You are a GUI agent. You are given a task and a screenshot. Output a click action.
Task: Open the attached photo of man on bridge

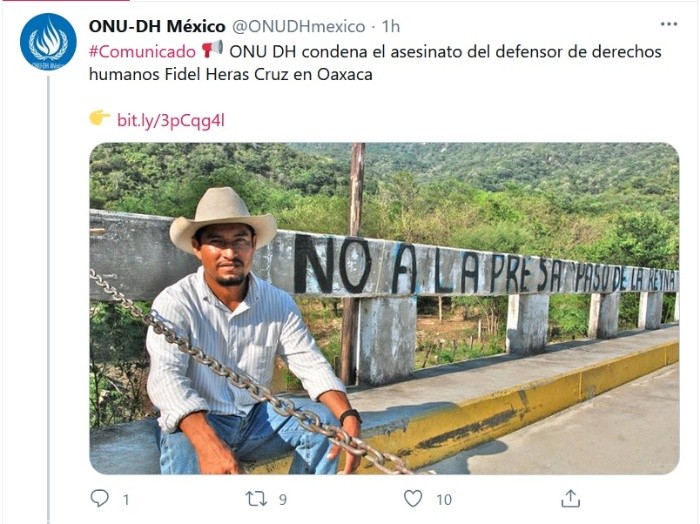point(384,308)
